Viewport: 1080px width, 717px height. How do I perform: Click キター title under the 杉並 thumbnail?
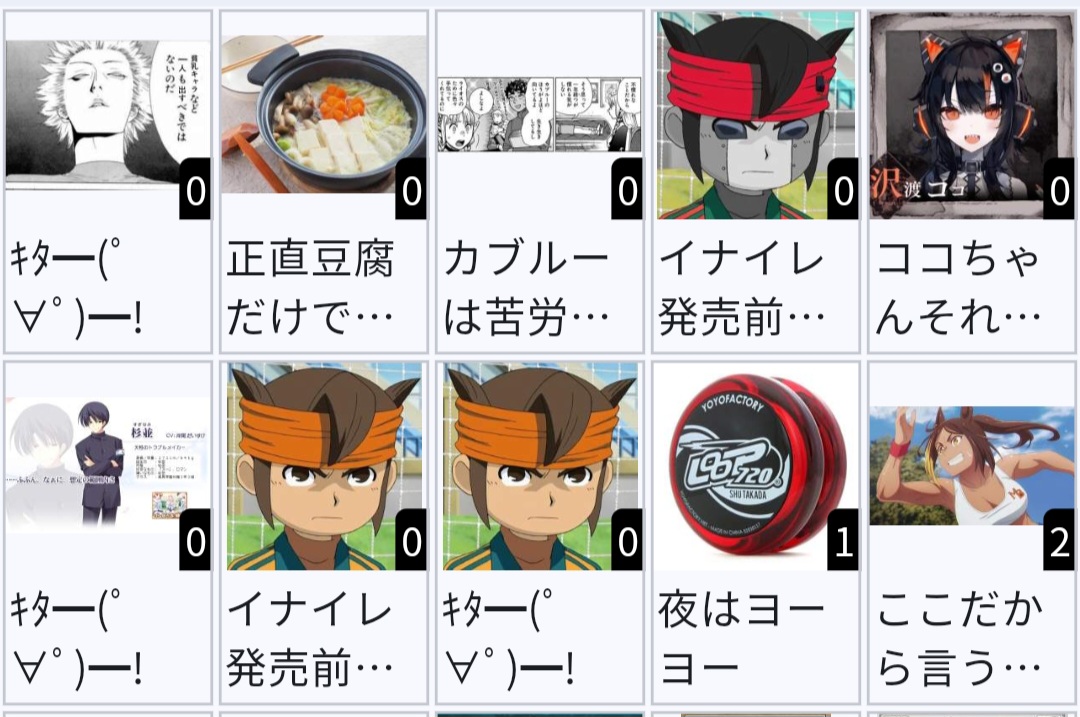(x=76, y=638)
